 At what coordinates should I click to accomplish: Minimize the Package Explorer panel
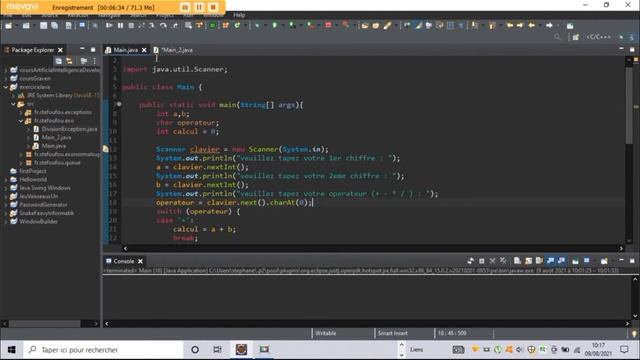point(82,49)
